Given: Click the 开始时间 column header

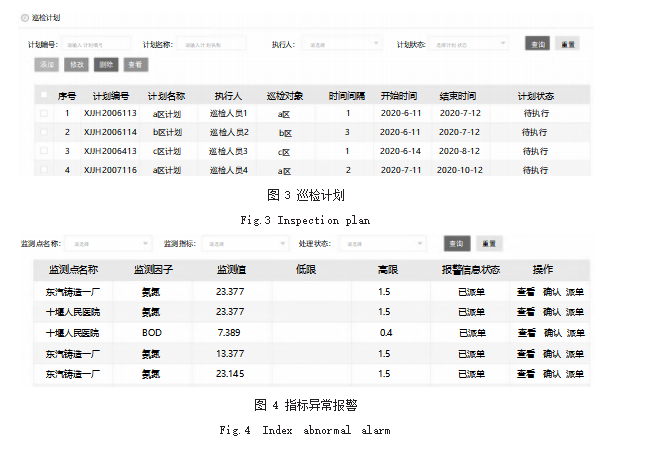Looking at the screenshot, I should click(x=399, y=96).
